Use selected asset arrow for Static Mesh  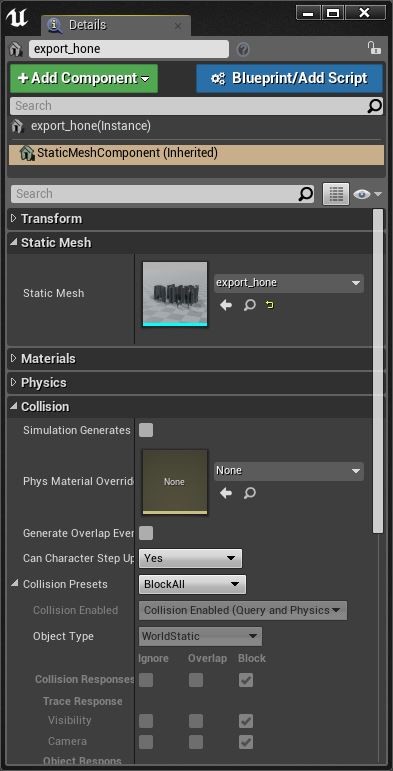point(226,306)
